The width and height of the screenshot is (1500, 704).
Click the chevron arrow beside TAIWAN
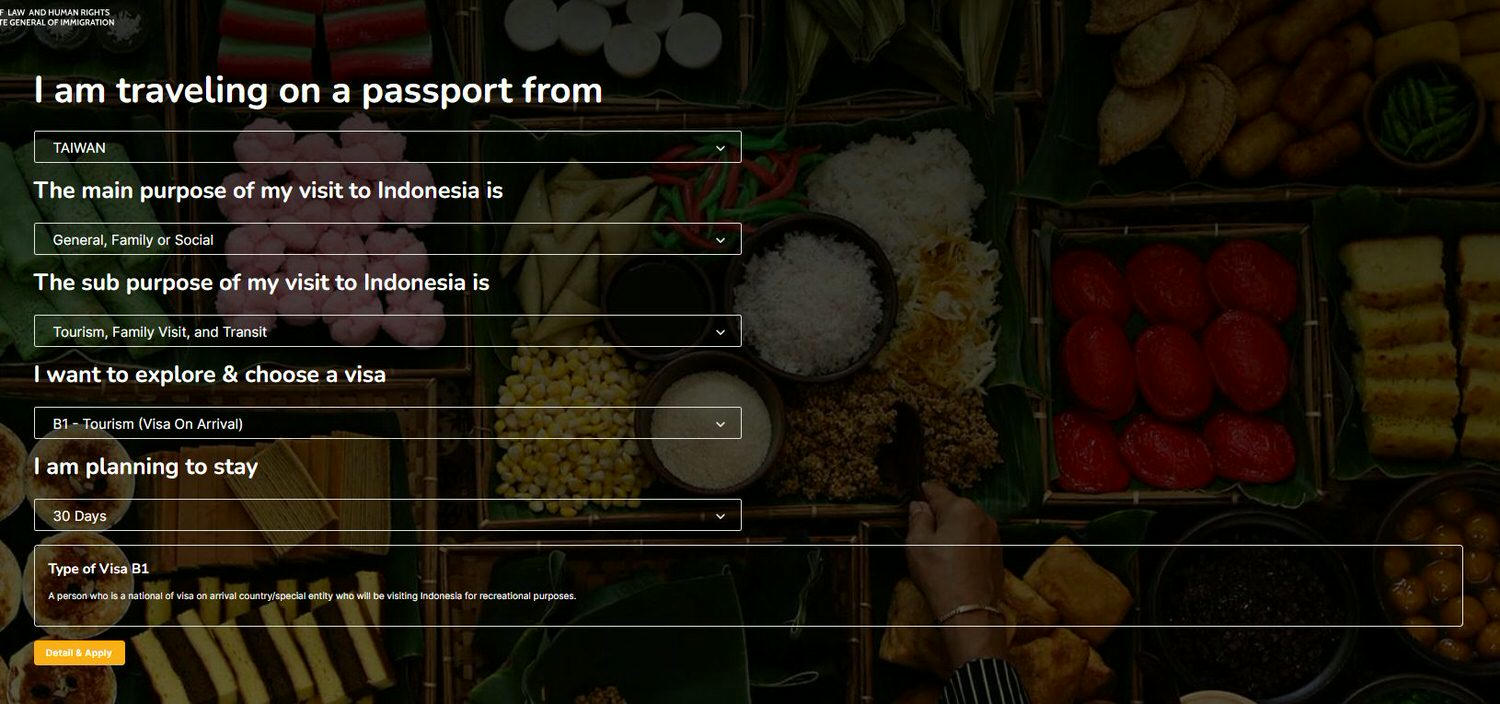(720, 148)
